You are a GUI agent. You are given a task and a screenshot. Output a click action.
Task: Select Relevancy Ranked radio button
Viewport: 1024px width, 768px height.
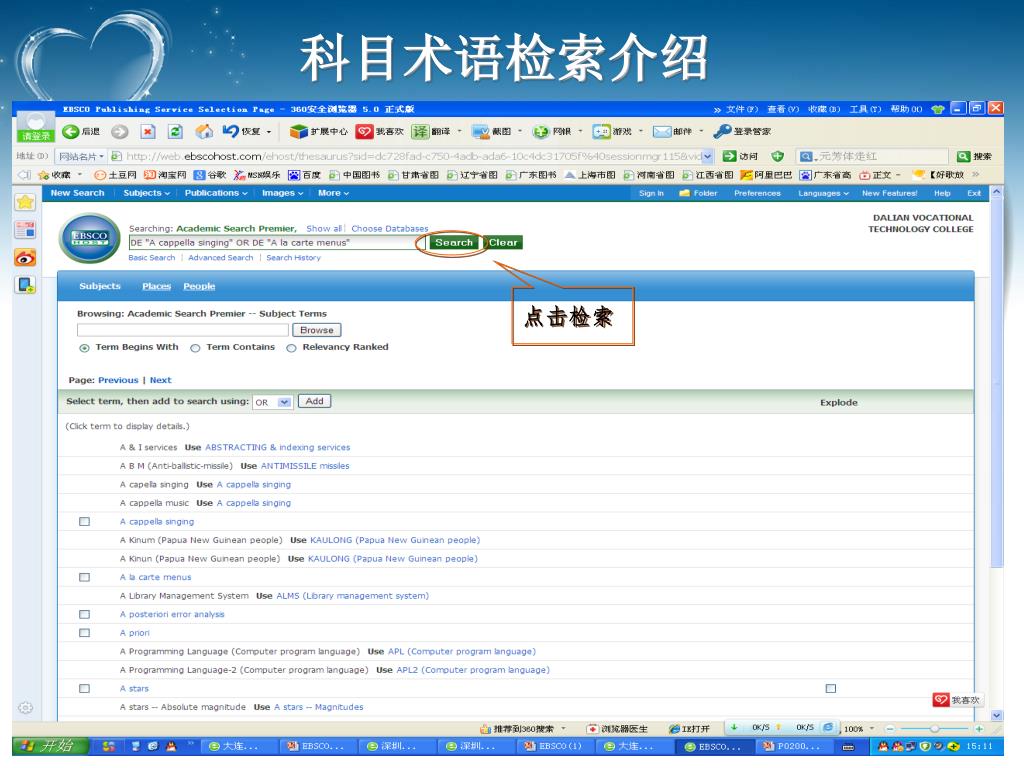291,348
